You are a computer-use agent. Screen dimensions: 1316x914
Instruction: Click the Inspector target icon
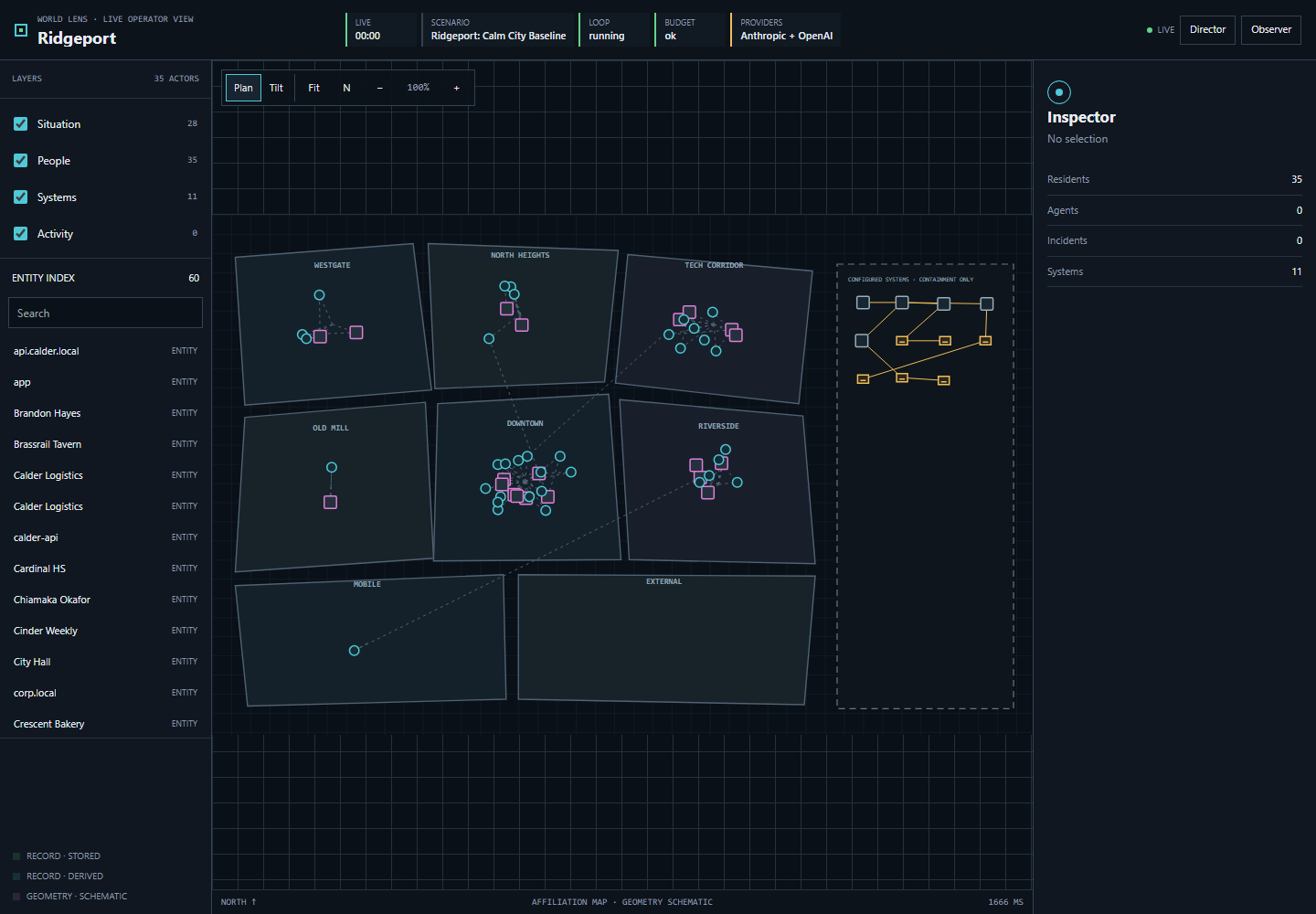click(1058, 92)
